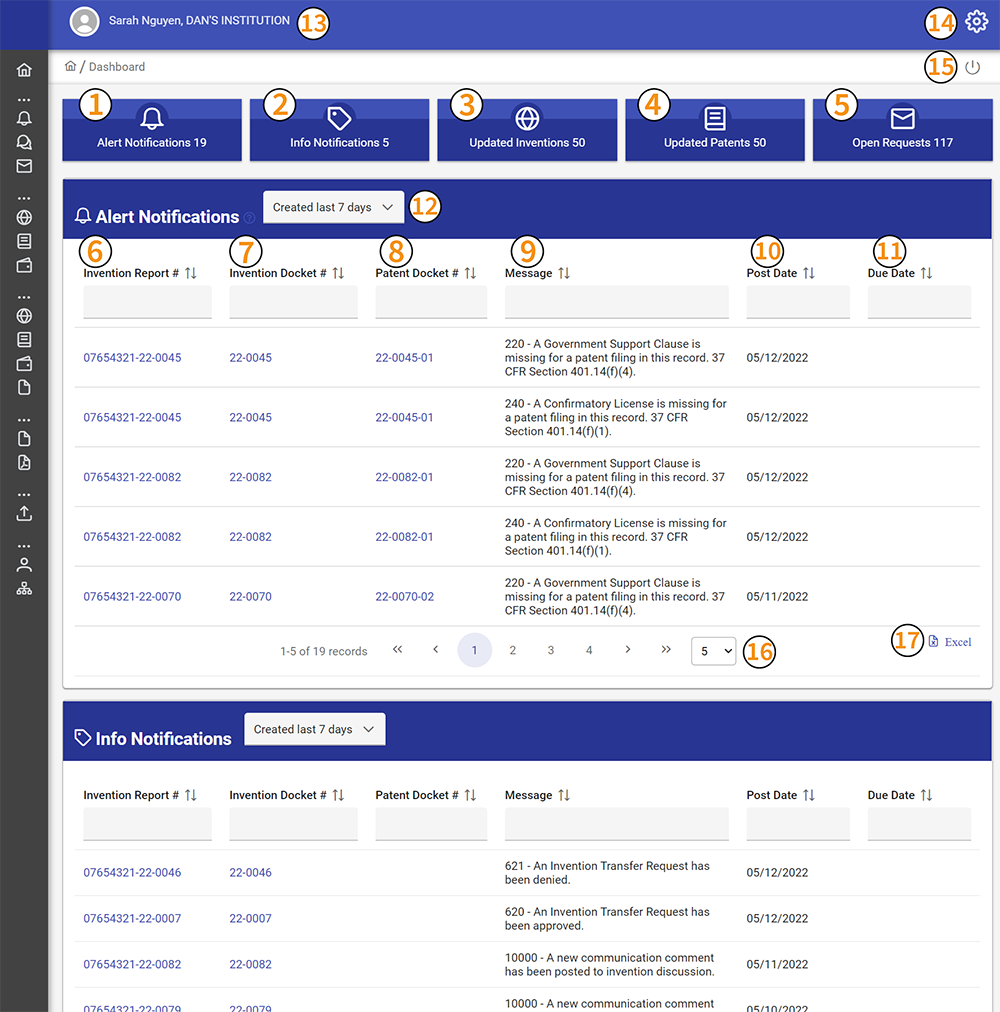This screenshot has height=1012, width=1000.
Task: Click page 2 in the pagination controls
Action: click(512, 649)
